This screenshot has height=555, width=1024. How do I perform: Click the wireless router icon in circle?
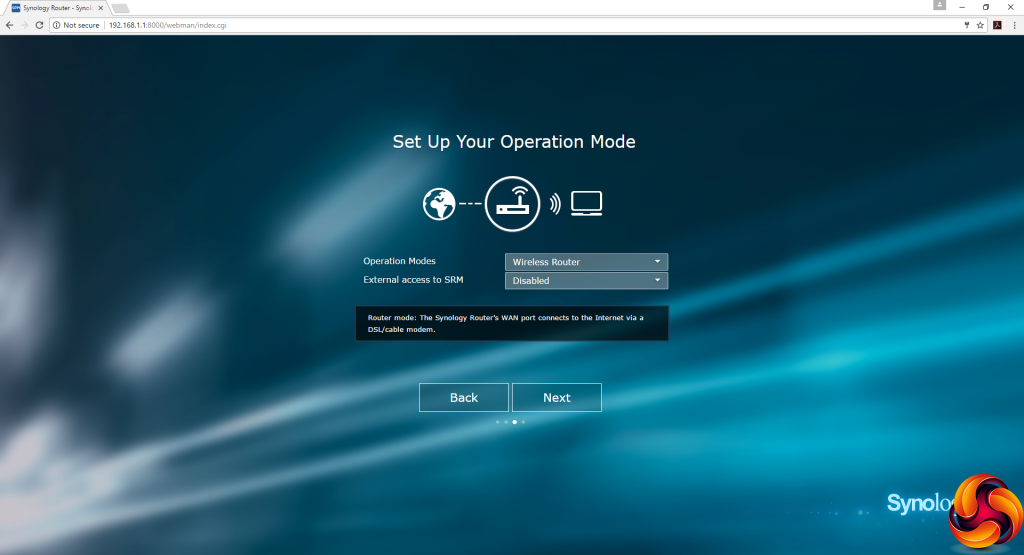click(x=513, y=204)
